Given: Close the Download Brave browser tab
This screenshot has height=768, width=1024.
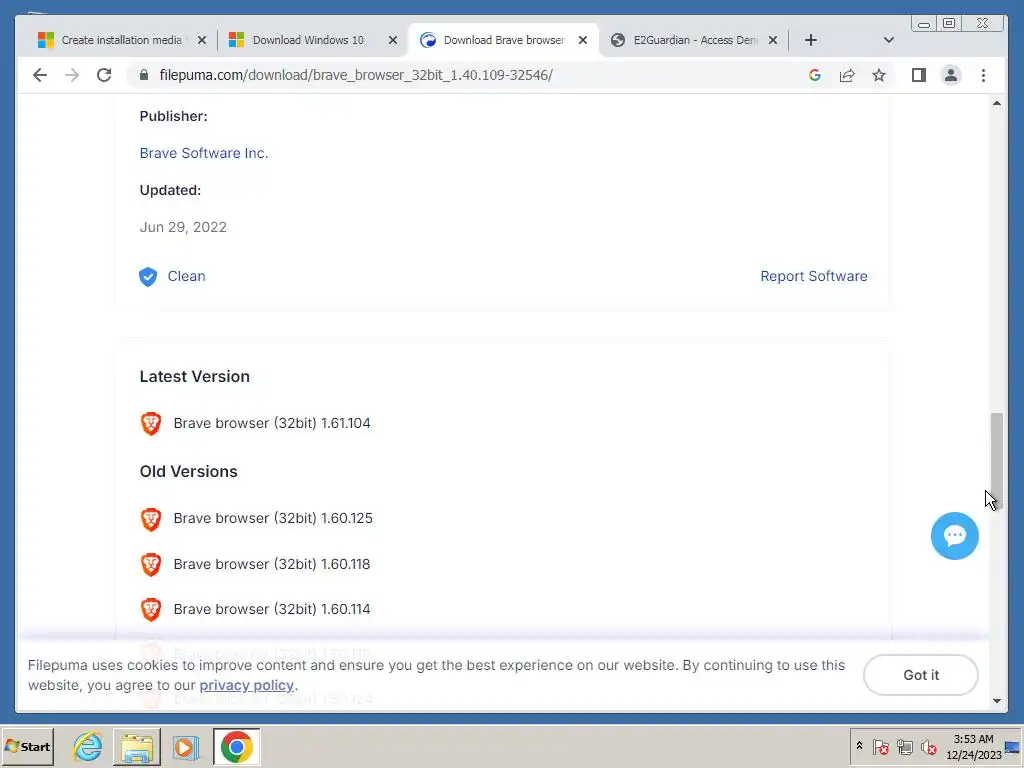Looking at the screenshot, I should [583, 40].
